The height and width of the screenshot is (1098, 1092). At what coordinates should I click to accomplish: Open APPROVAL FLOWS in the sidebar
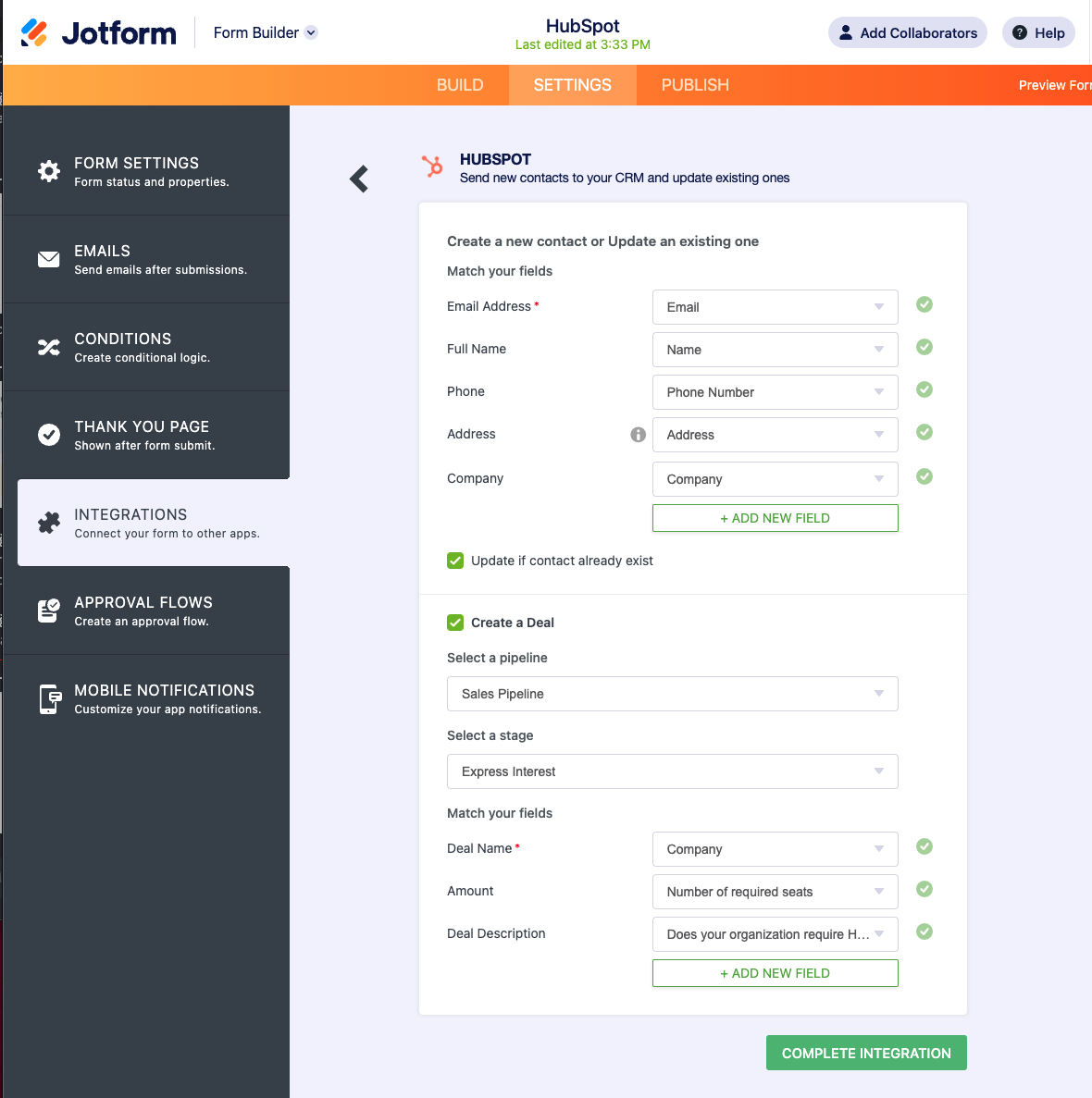coord(145,611)
